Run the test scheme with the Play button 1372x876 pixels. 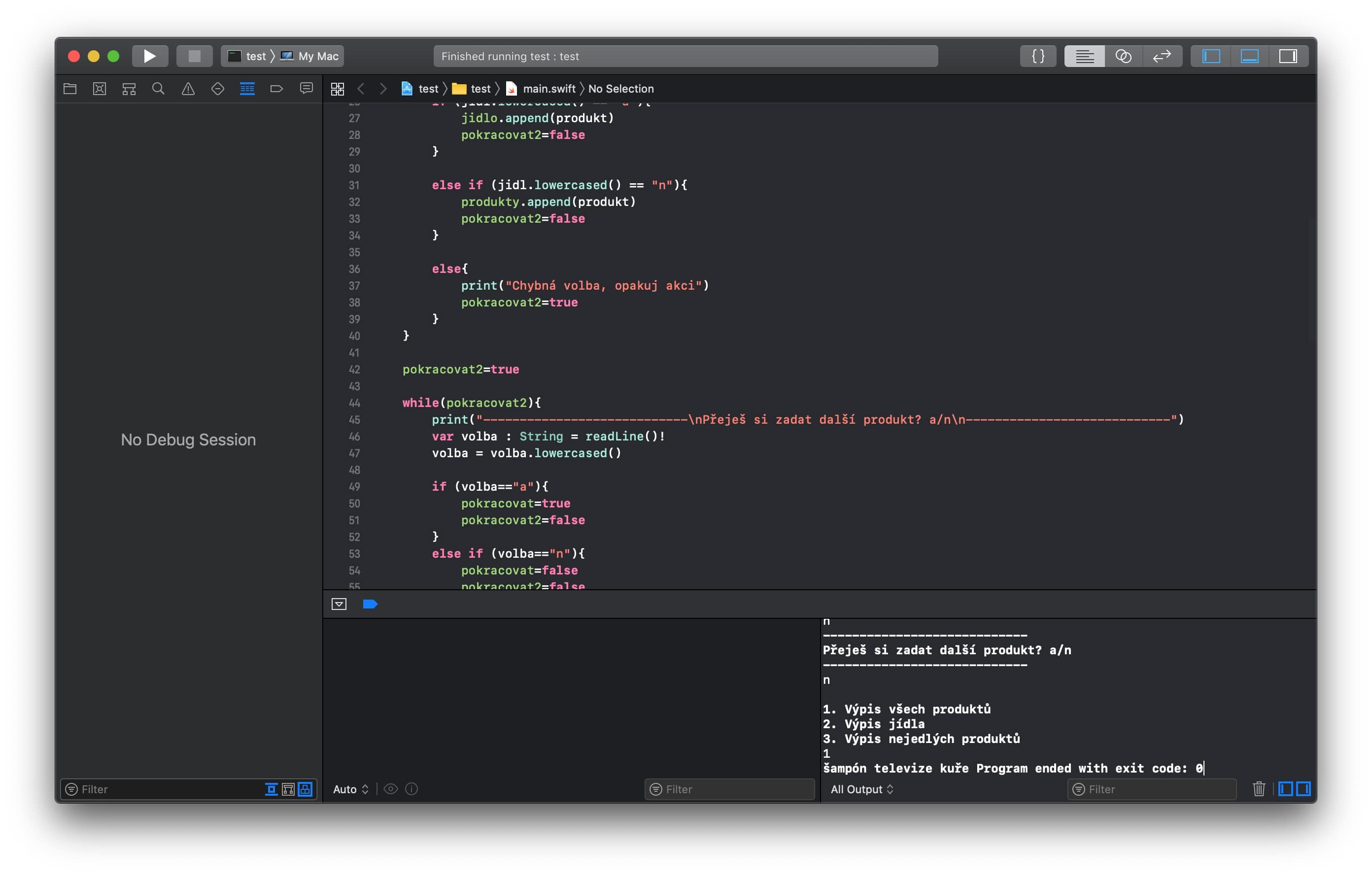click(150, 56)
